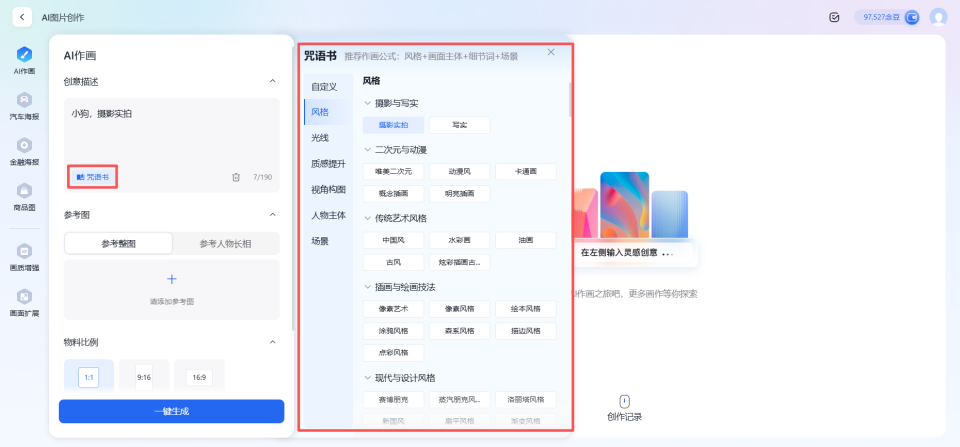Toggle the 写实 style tag

coord(459,125)
